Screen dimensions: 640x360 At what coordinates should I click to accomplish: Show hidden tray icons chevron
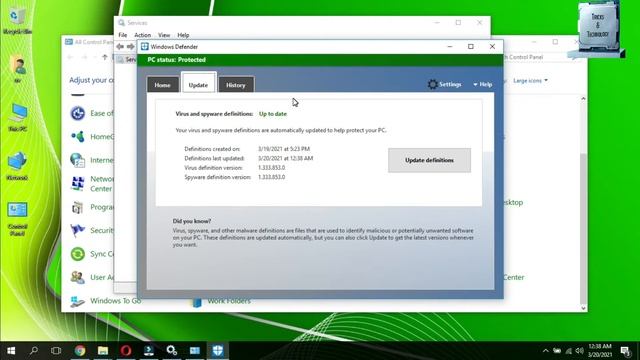546,351
